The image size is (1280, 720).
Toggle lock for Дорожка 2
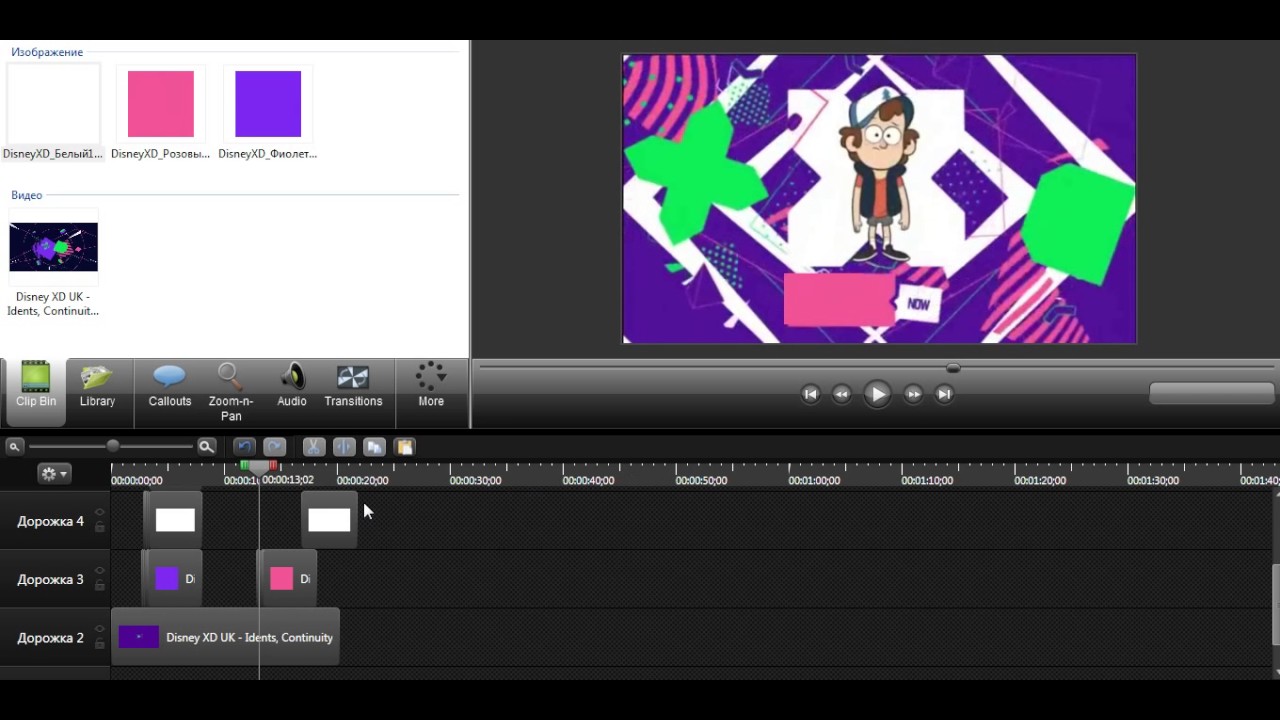point(99,643)
